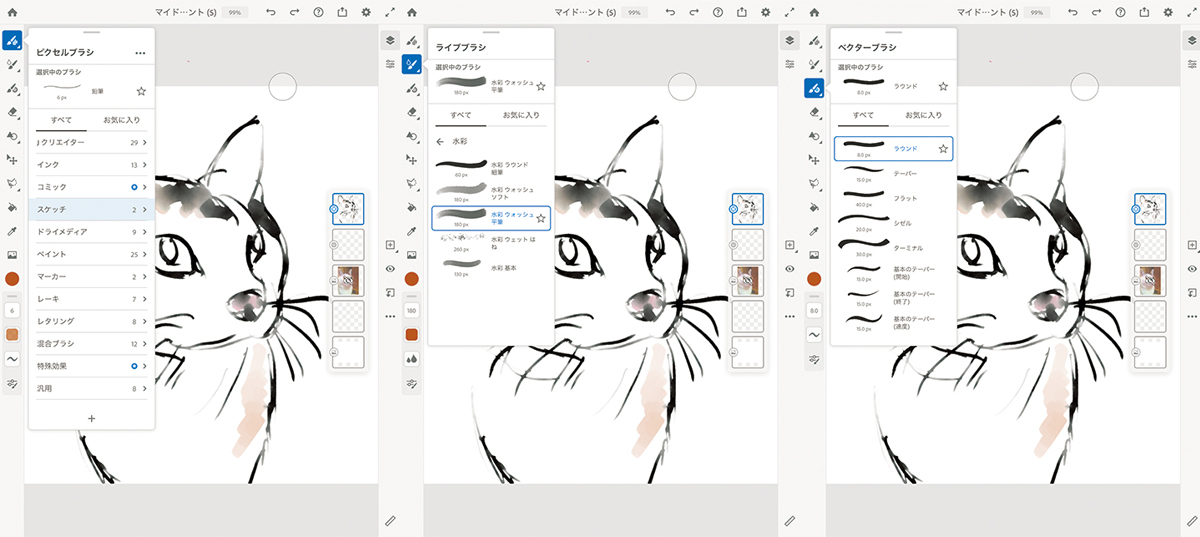The image size is (1200, 537).
Task: Switch to お気に入り tab in ベクターブラシ panel
Action: tap(920, 115)
